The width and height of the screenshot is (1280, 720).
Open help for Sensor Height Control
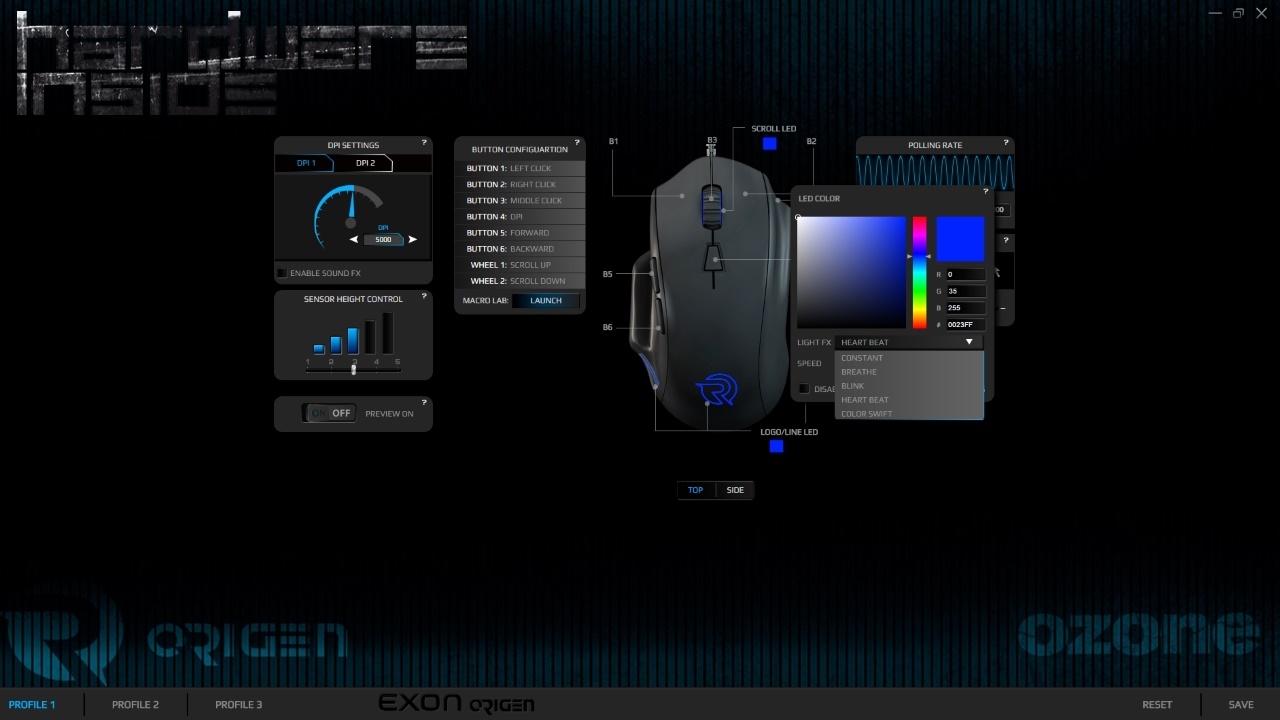point(424,296)
